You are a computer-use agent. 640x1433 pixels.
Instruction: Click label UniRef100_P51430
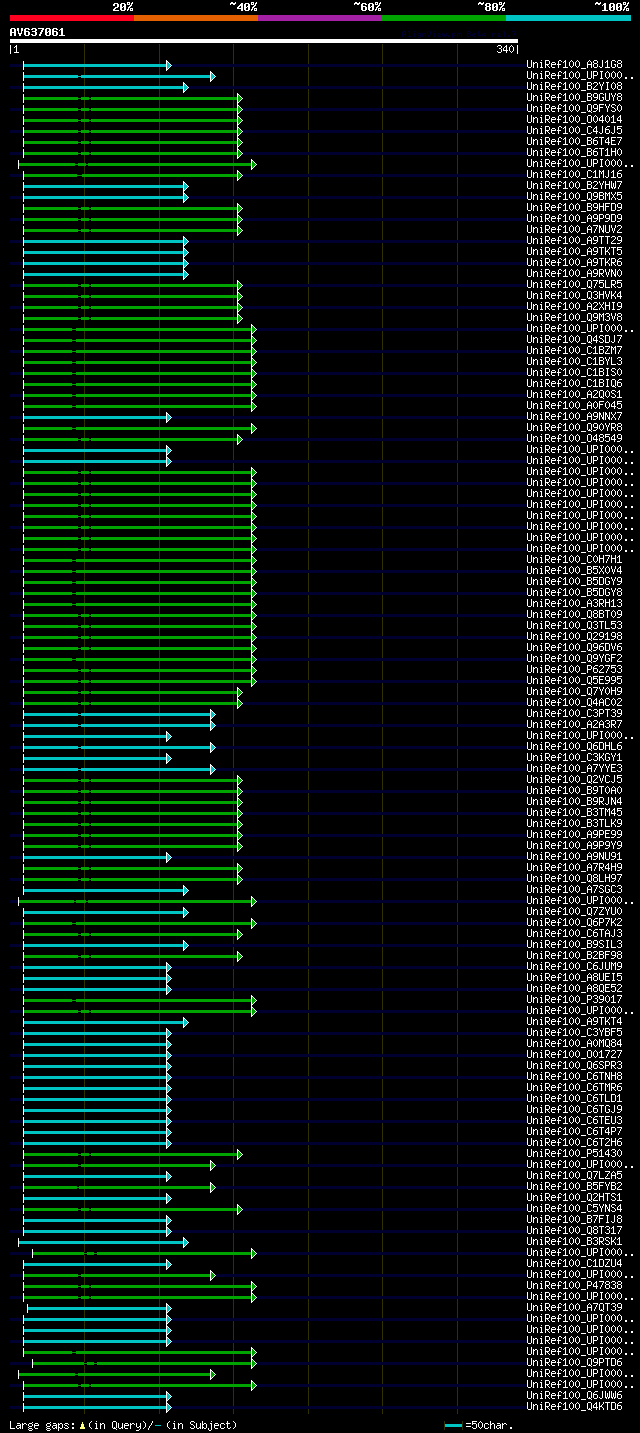(x=574, y=1154)
